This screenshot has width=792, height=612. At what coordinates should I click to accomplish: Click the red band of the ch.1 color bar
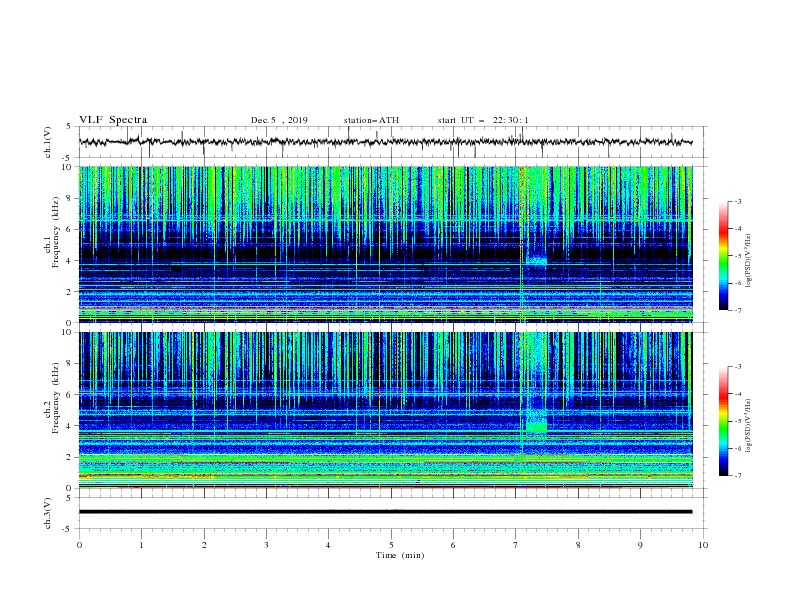pos(723,230)
